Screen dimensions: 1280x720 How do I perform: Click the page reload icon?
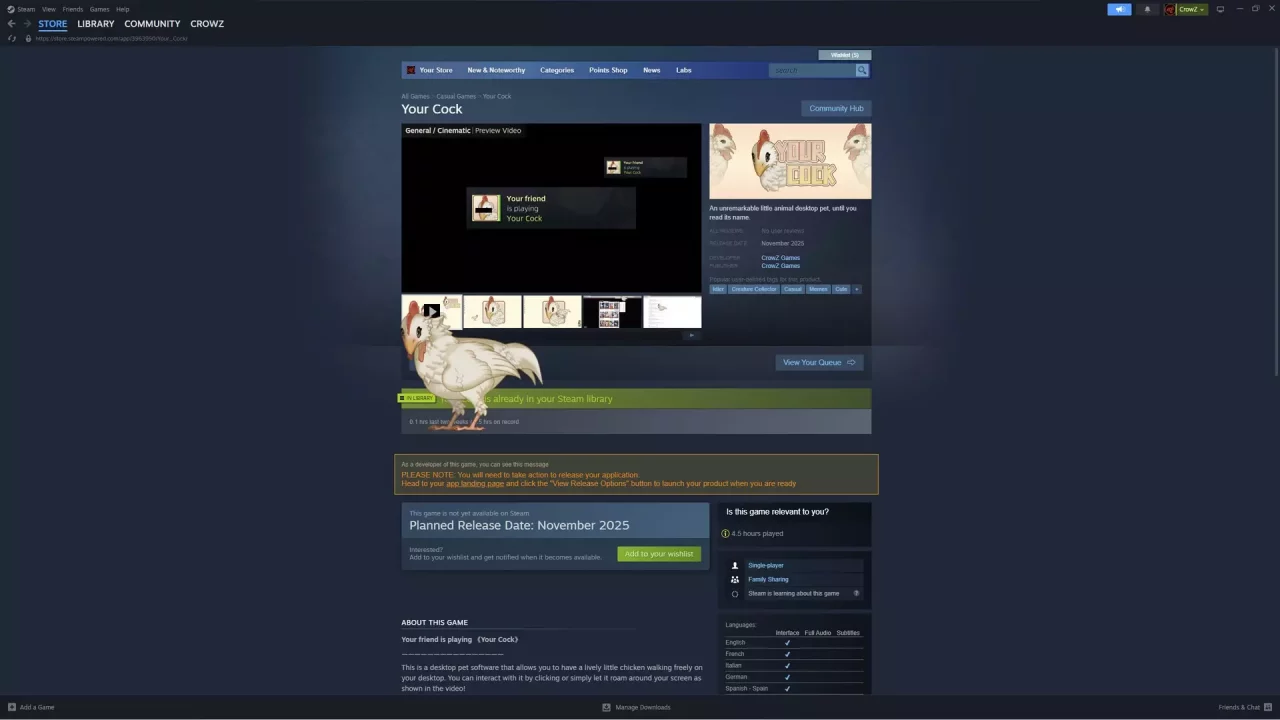coord(12,38)
